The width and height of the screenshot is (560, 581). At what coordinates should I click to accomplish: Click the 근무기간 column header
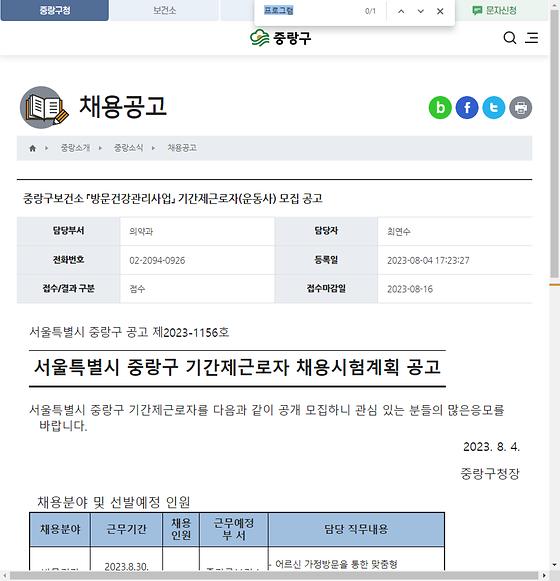click(x=126, y=529)
